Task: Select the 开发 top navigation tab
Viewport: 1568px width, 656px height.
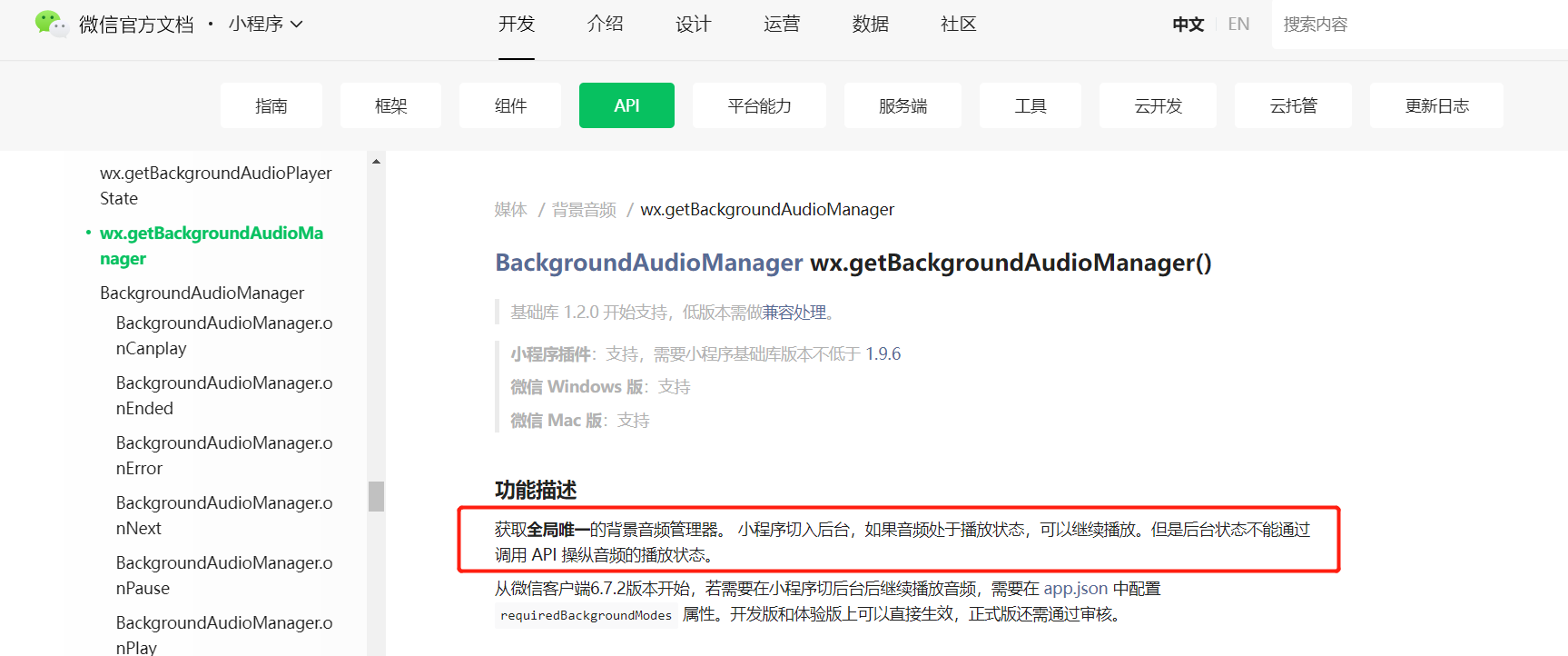Action: point(517,25)
